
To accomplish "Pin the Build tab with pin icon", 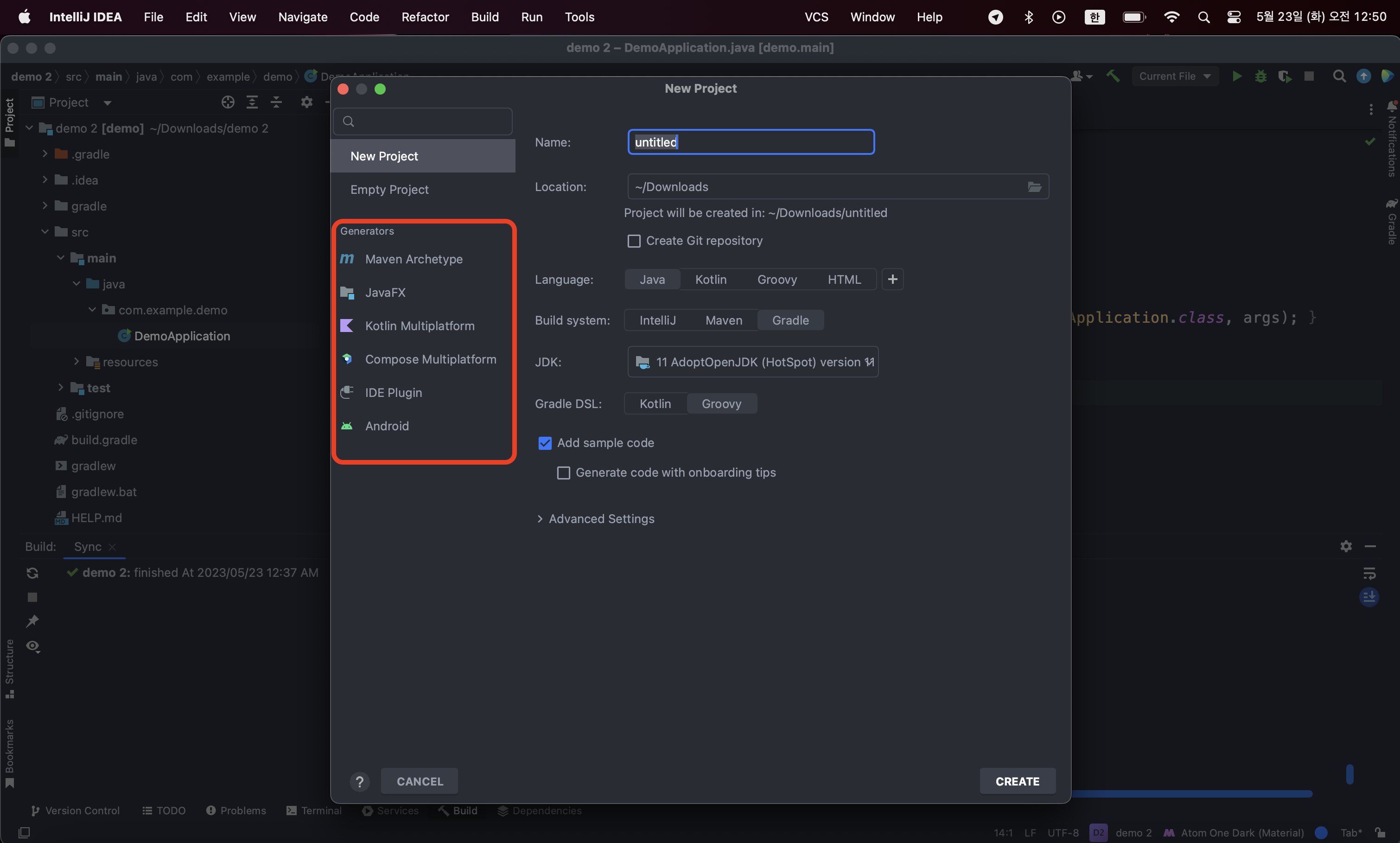I will (x=32, y=621).
